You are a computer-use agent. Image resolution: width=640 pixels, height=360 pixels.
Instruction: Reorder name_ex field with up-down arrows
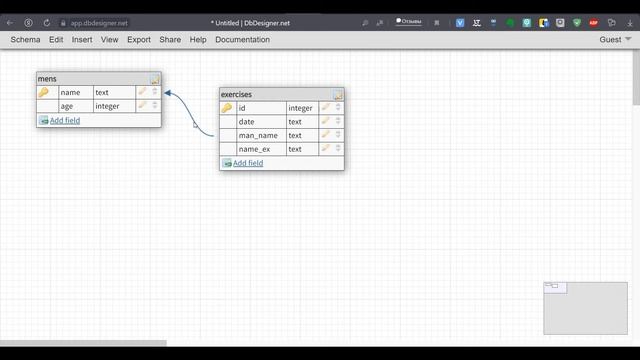coord(338,148)
